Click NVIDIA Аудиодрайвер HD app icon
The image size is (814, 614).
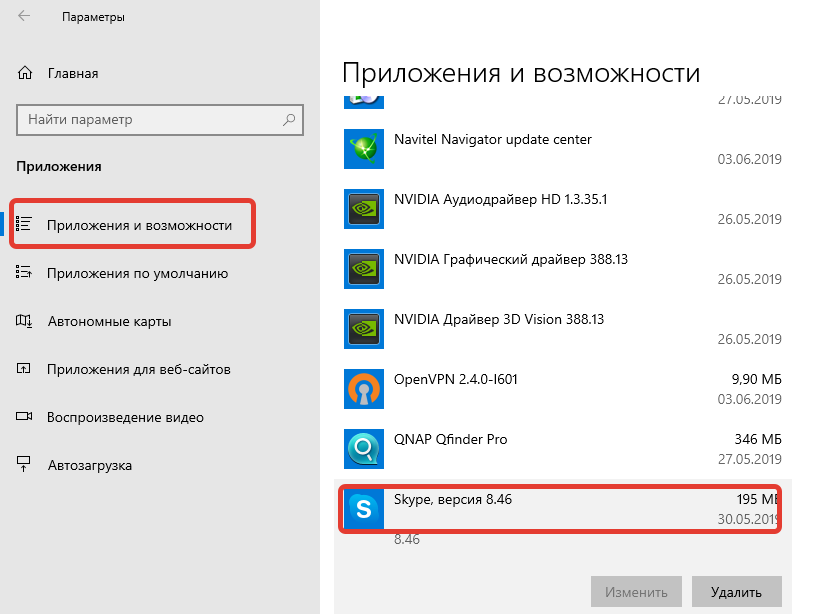pyautogui.click(x=364, y=209)
